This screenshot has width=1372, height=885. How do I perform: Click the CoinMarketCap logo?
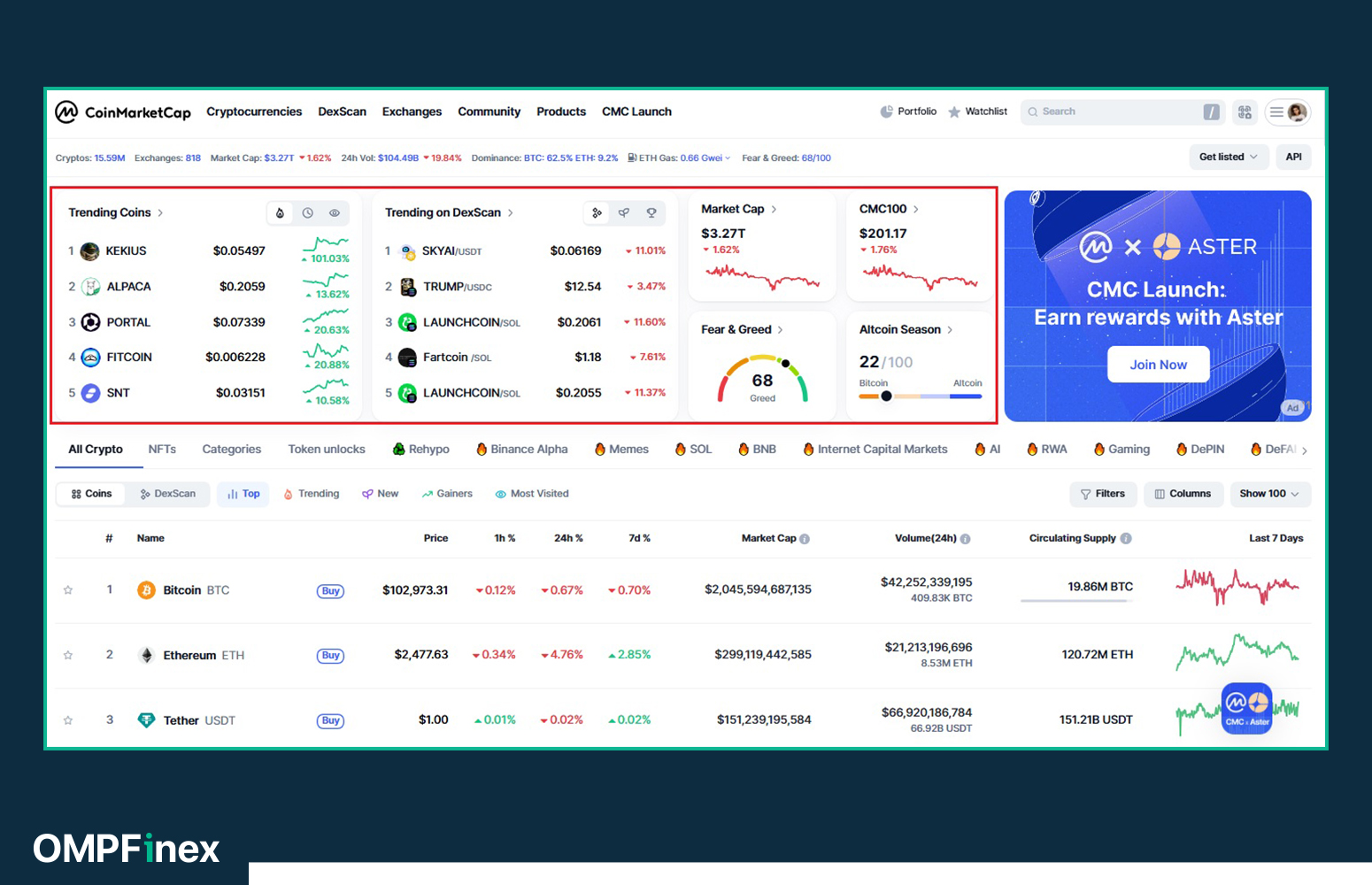[x=123, y=112]
